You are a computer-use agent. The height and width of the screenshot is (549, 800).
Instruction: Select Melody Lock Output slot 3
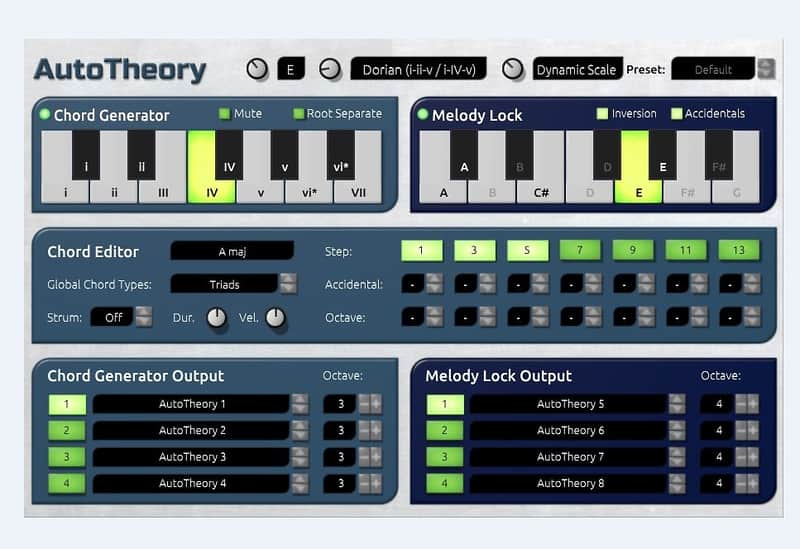[x=445, y=457]
